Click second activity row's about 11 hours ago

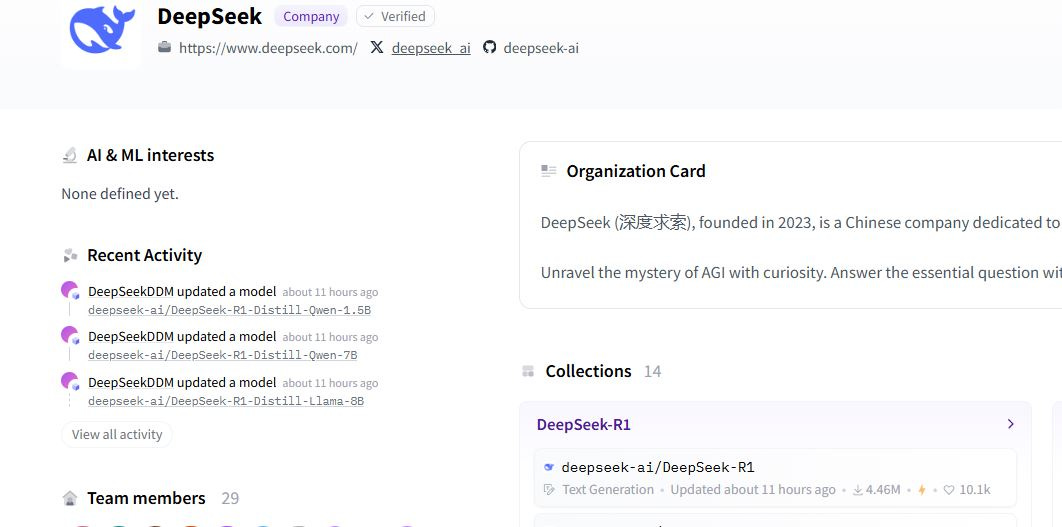pyautogui.click(x=330, y=337)
